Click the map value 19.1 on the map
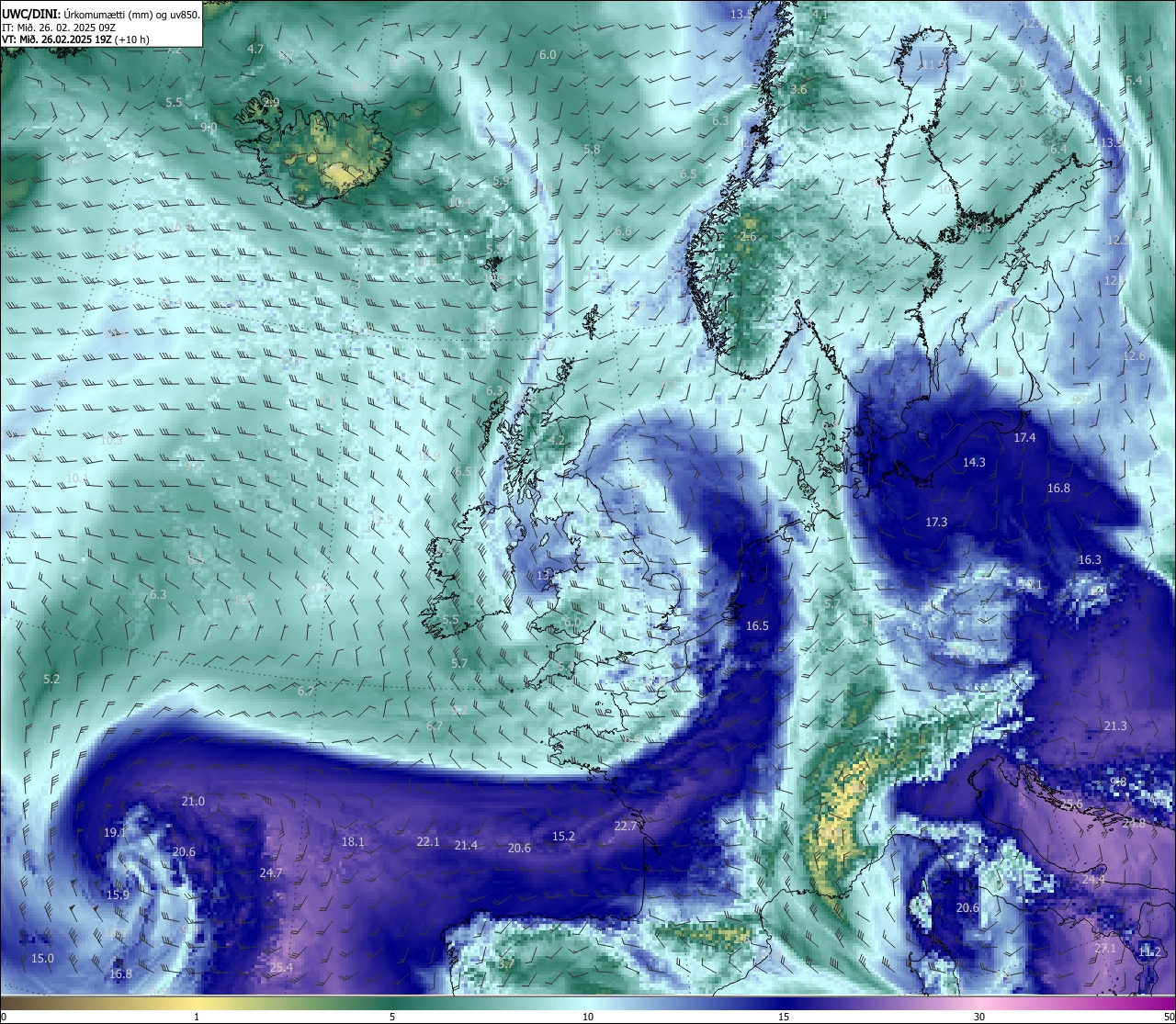Image resolution: width=1176 pixels, height=1024 pixels. [x=115, y=832]
